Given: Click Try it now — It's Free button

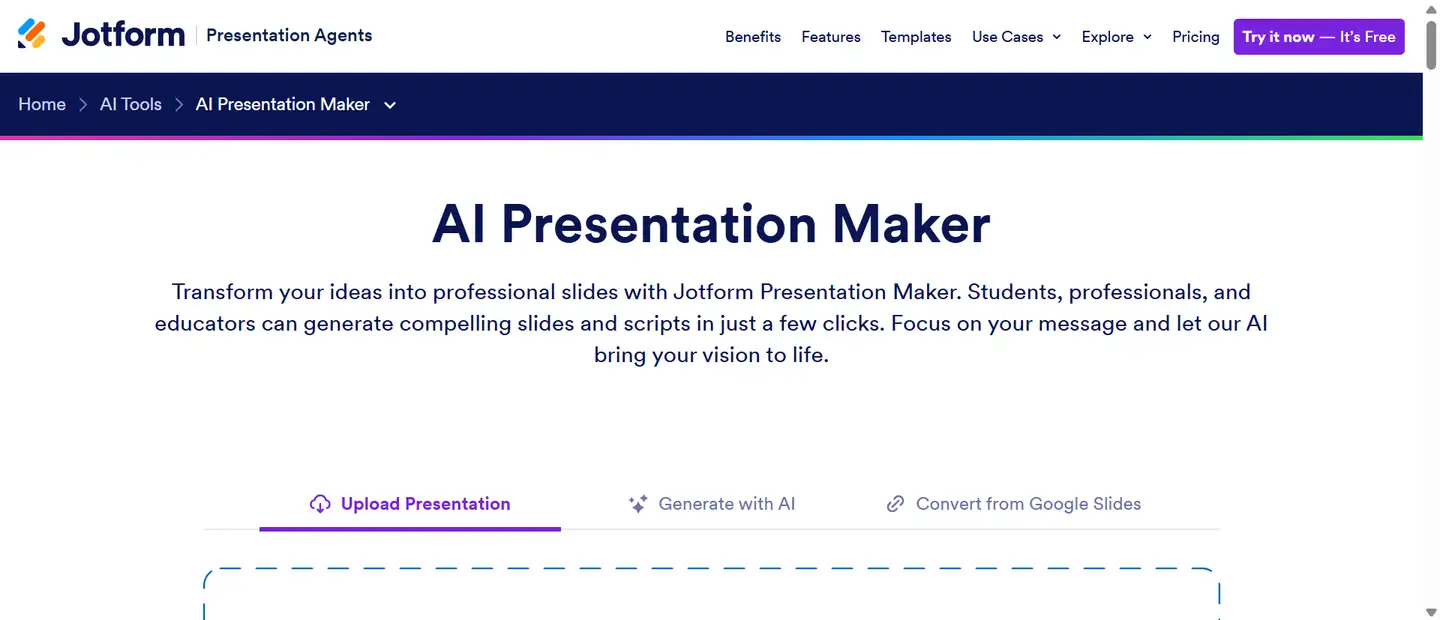Looking at the screenshot, I should pyautogui.click(x=1319, y=37).
